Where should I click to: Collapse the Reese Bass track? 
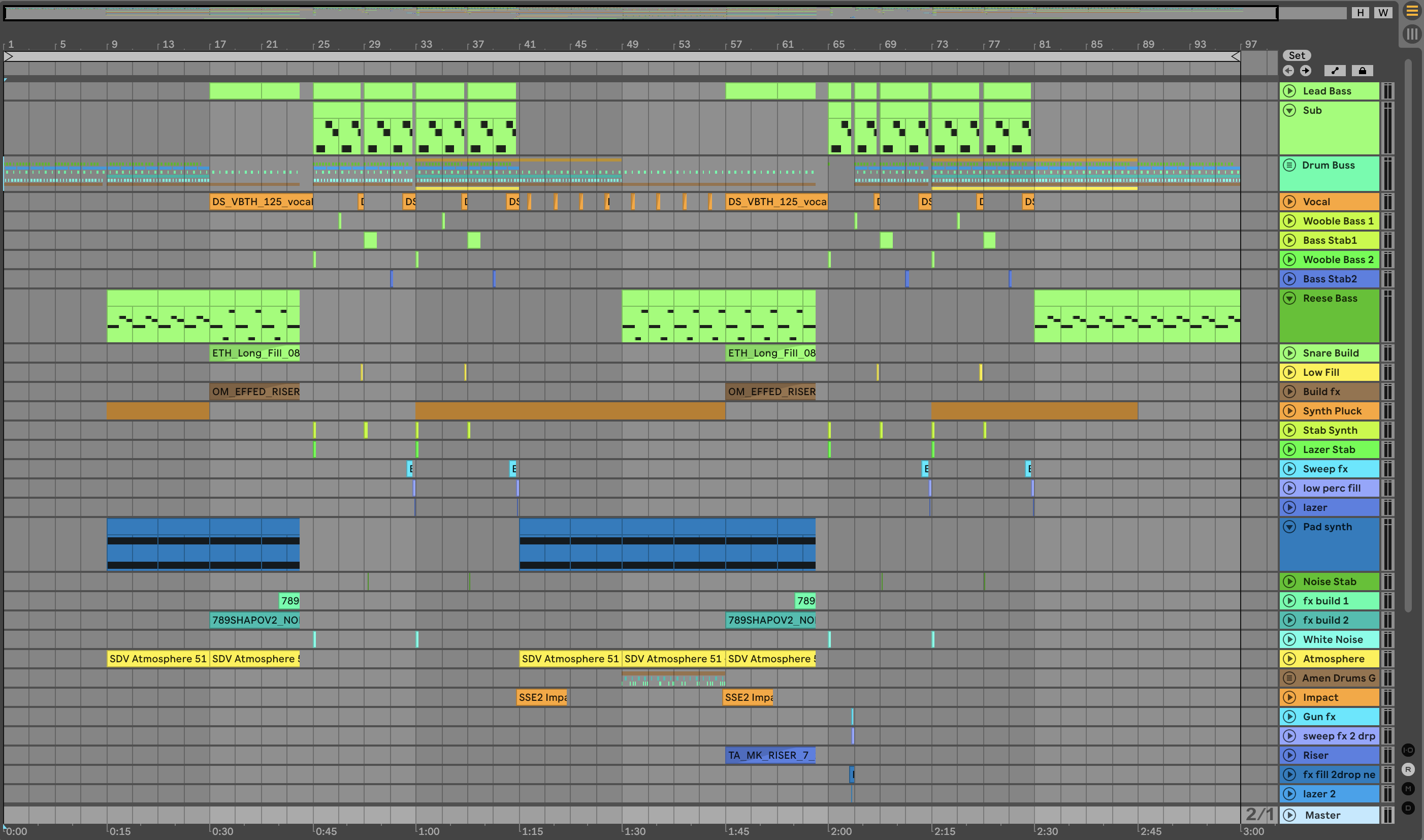pyautogui.click(x=1290, y=298)
